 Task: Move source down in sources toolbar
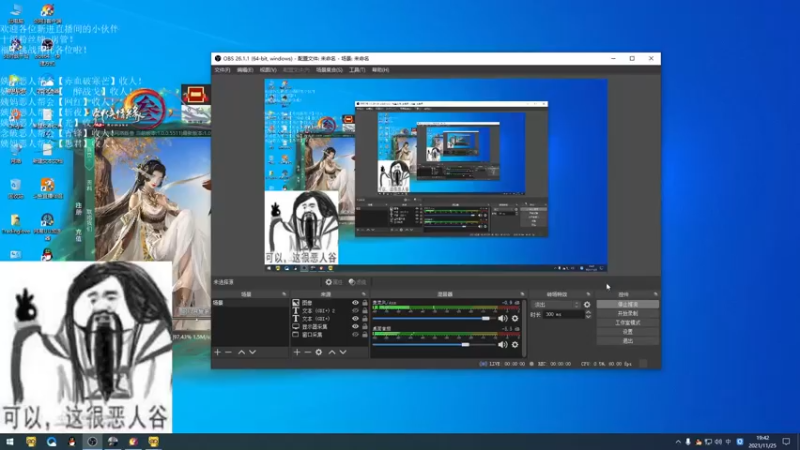point(343,352)
